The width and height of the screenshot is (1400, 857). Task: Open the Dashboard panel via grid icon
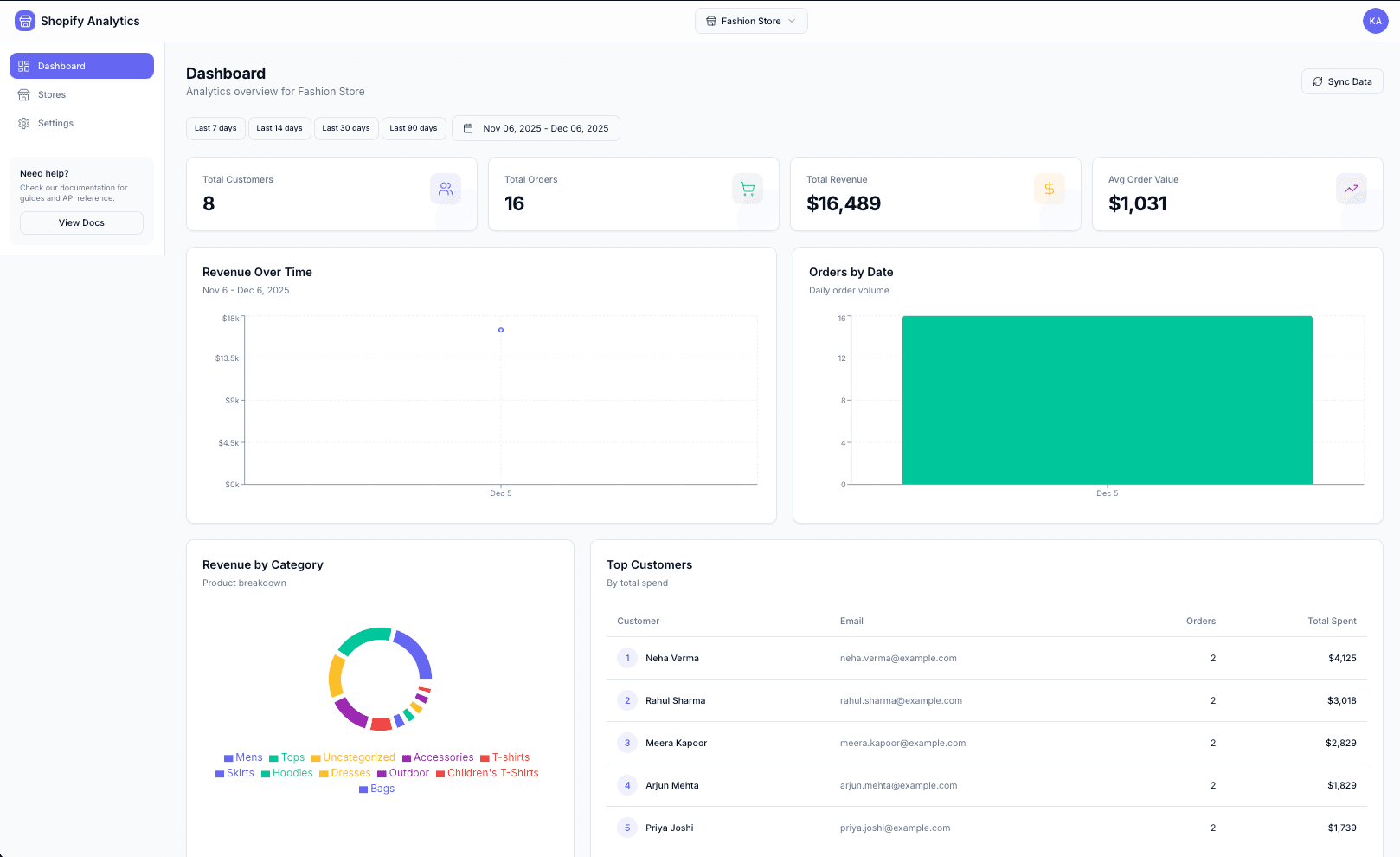[x=23, y=65]
